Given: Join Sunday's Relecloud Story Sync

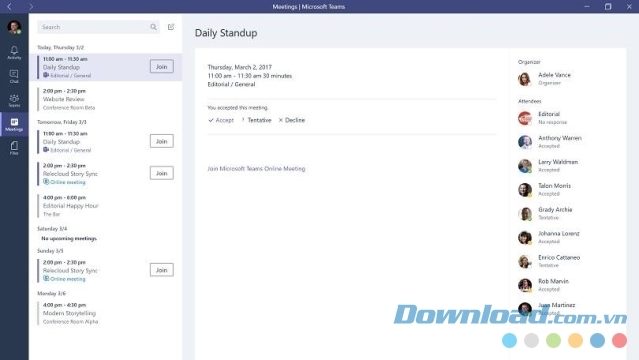Looking at the screenshot, I should point(161,270).
